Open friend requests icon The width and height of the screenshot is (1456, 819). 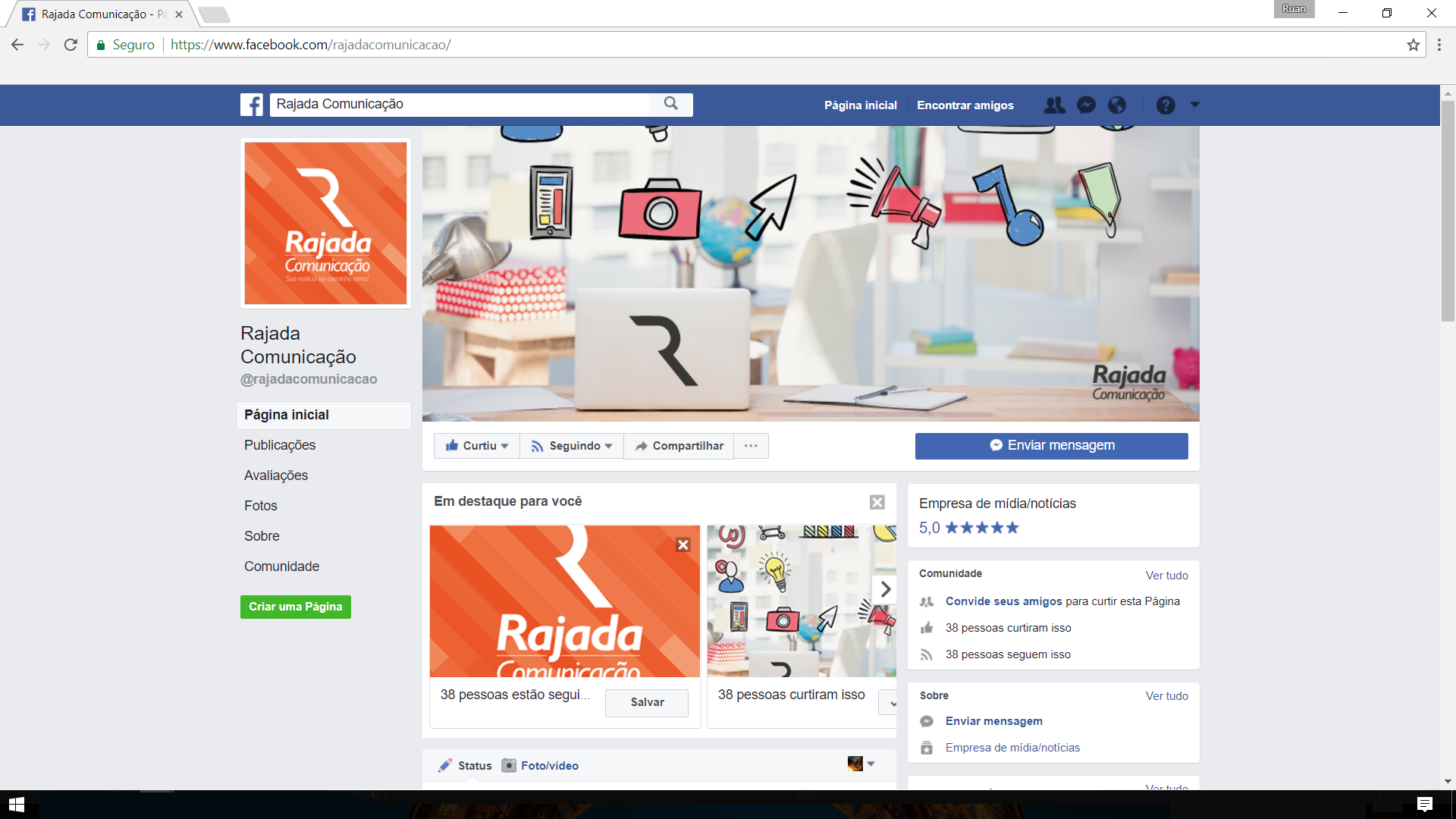click(x=1054, y=105)
